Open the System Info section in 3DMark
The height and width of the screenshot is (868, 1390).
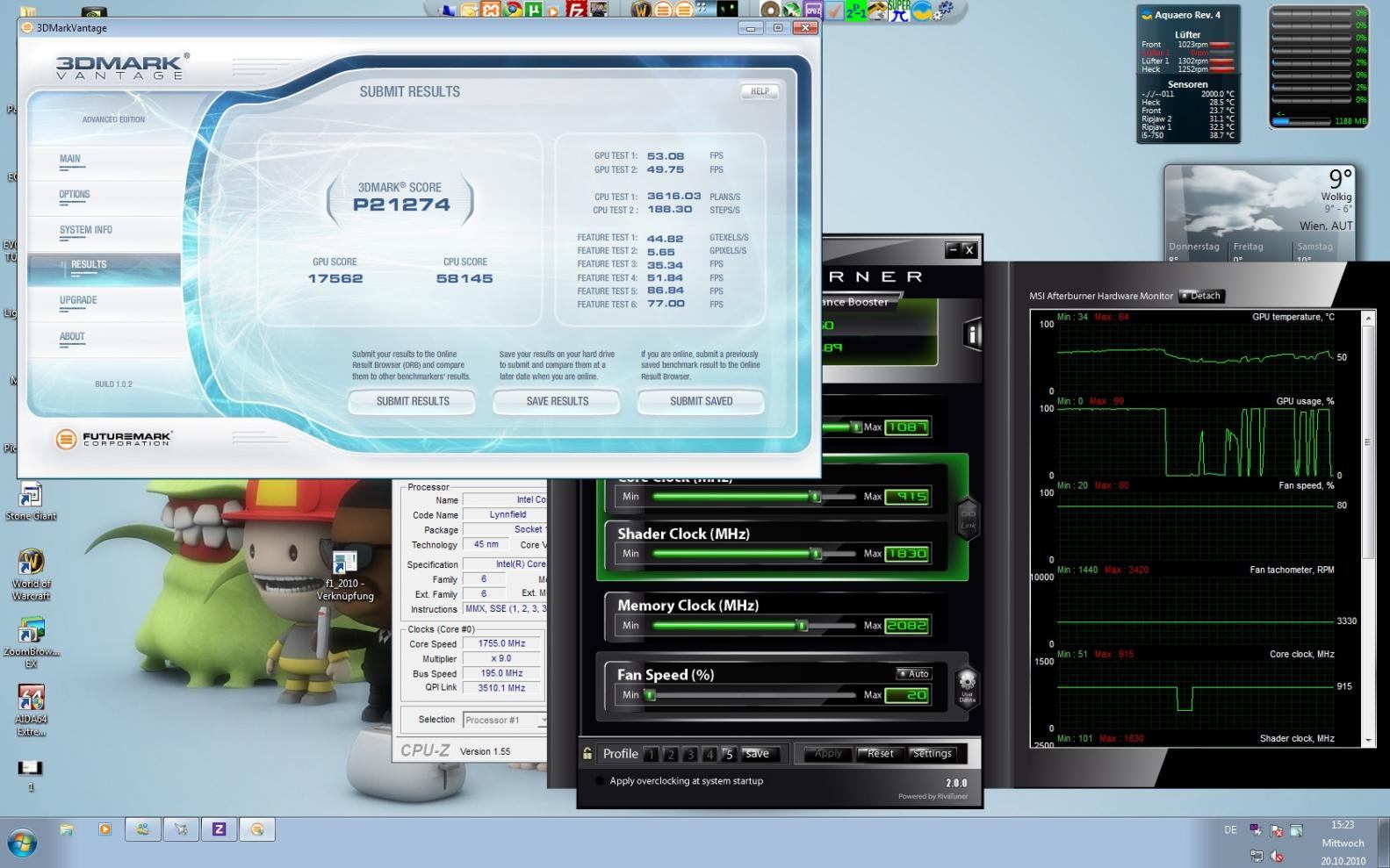click(86, 230)
